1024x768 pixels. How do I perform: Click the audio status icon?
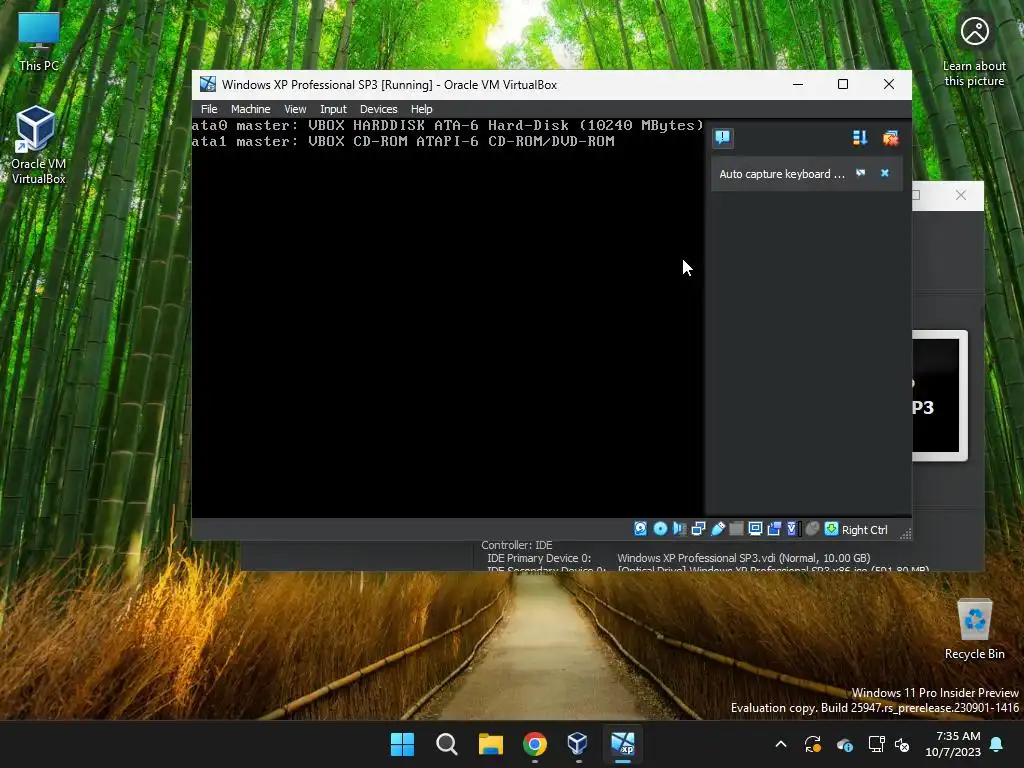coord(680,529)
